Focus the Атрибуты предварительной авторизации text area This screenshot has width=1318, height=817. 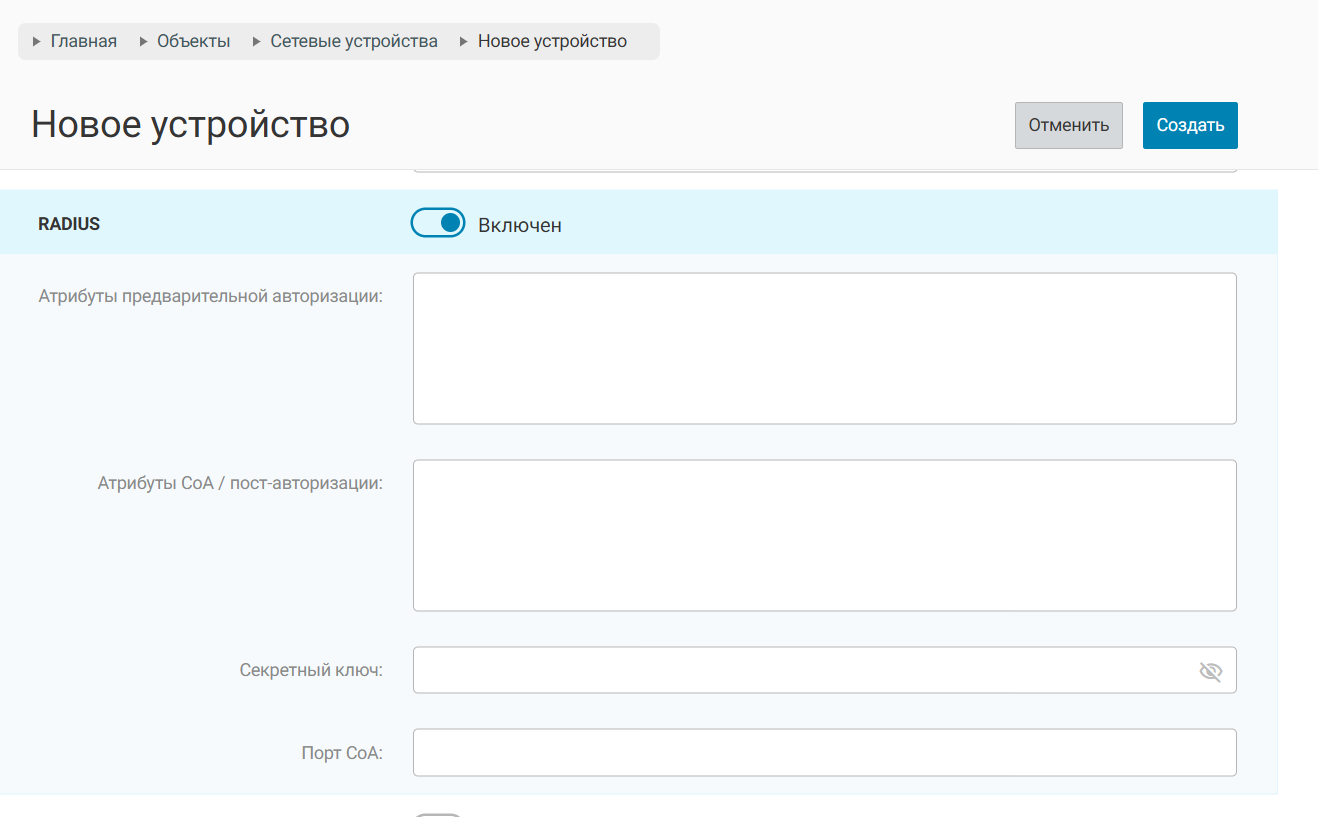coord(824,348)
